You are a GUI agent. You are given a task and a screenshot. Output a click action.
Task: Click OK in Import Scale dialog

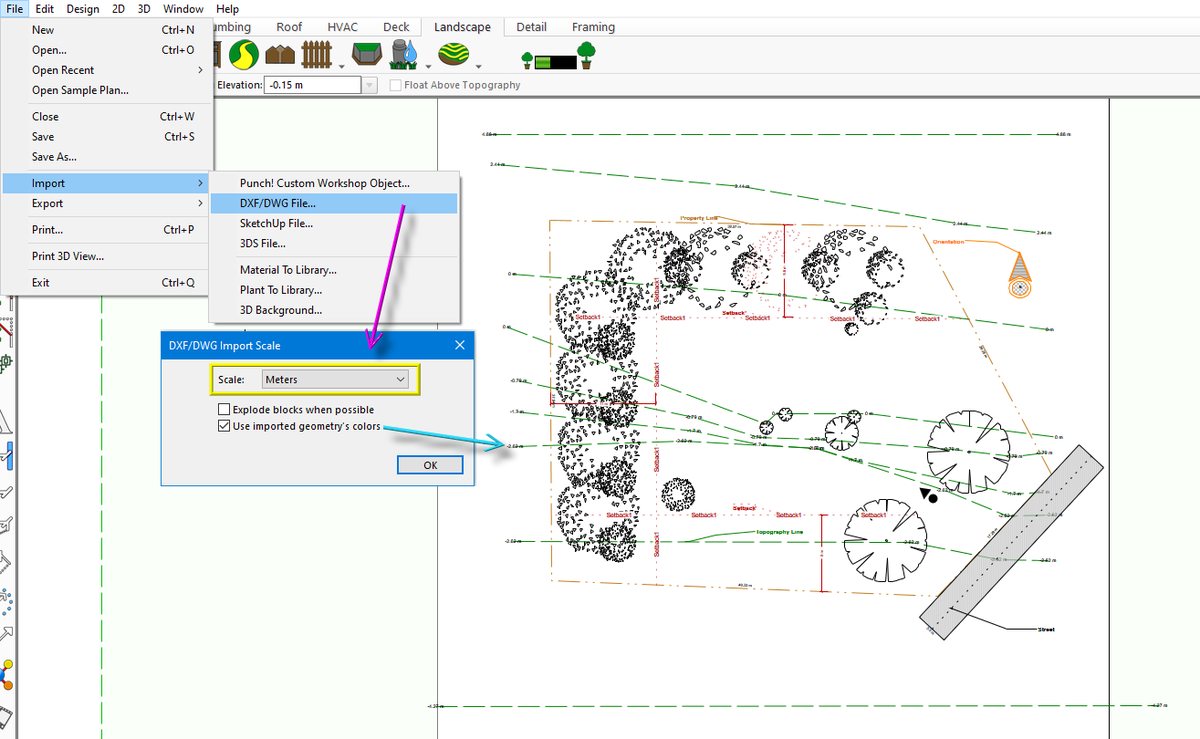coord(430,465)
